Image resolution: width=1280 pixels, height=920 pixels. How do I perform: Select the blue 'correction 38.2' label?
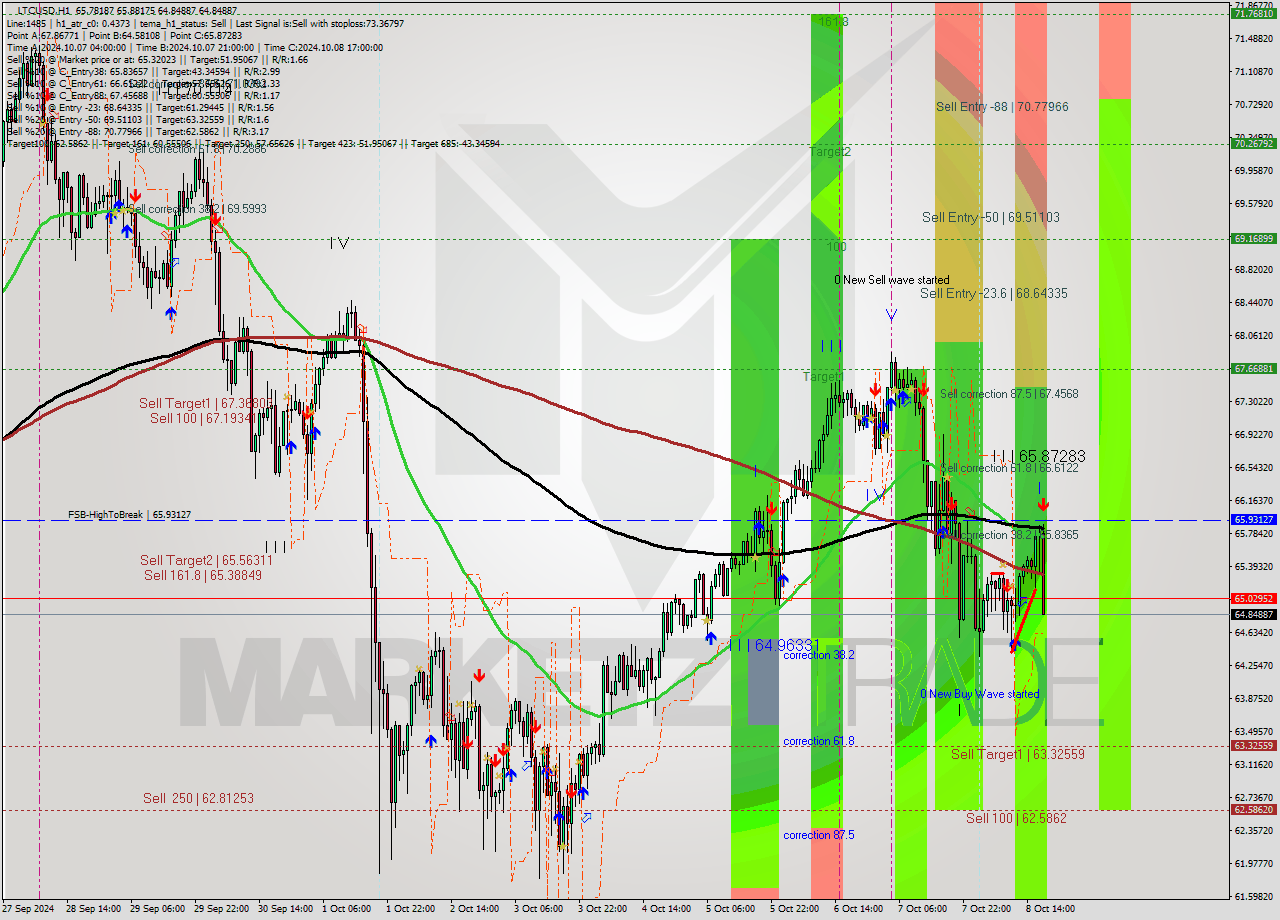pos(819,655)
